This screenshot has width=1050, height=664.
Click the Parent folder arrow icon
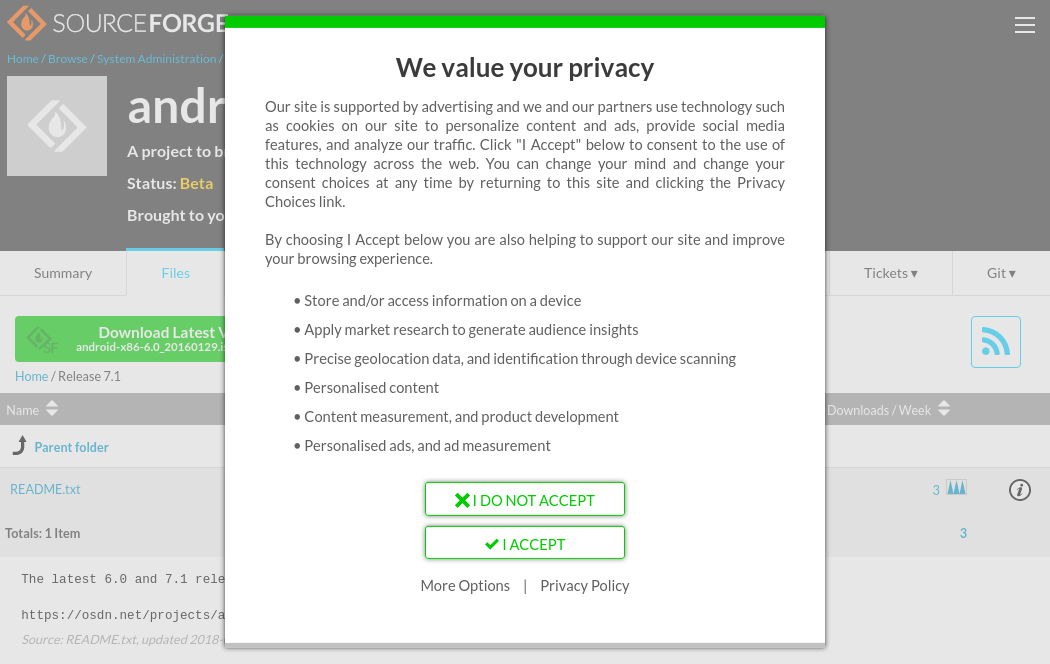19,446
